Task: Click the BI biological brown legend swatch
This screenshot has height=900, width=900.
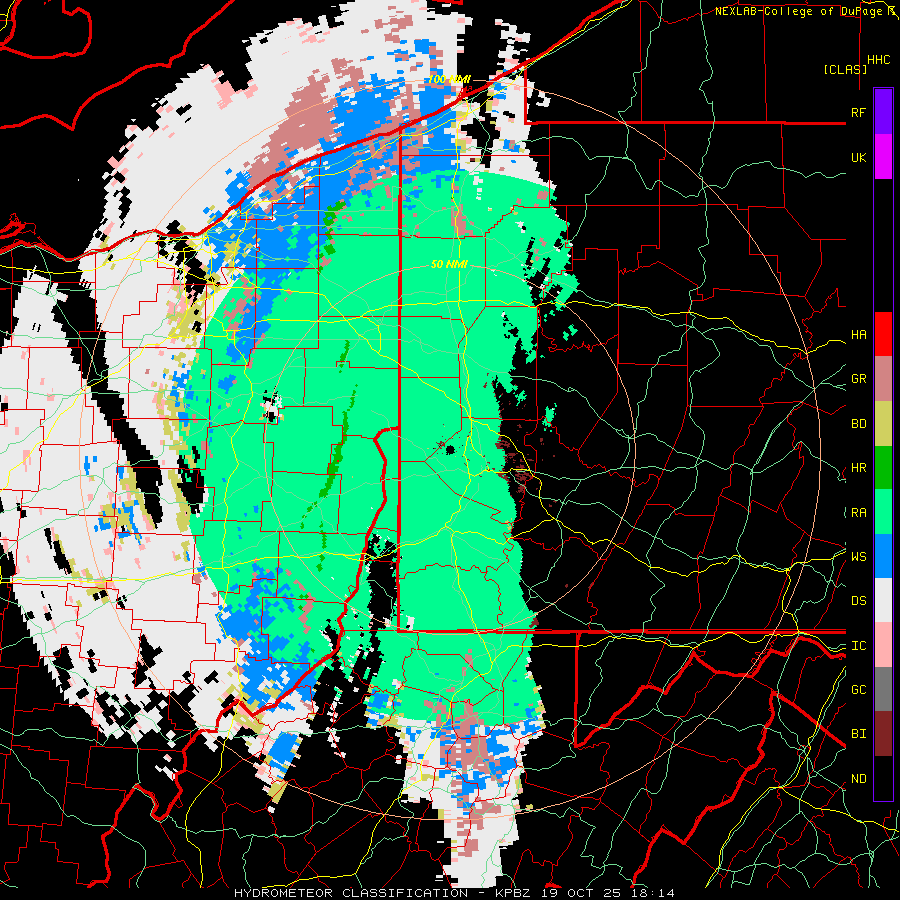Action: (883, 734)
